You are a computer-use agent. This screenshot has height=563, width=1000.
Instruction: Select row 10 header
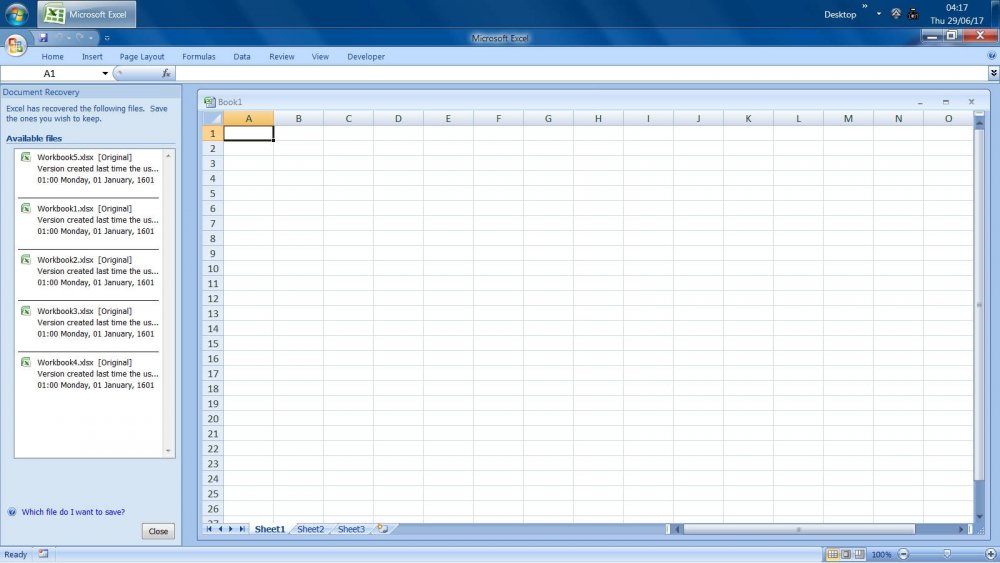(x=213, y=268)
